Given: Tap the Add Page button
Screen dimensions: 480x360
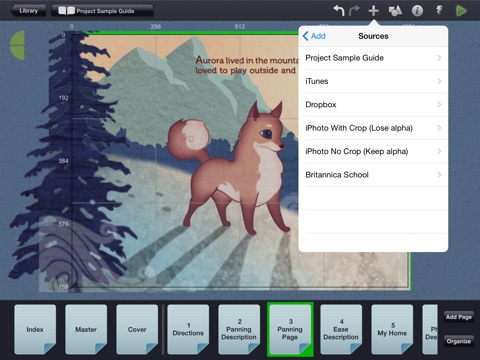Looking at the screenshot, I should 459,317.
